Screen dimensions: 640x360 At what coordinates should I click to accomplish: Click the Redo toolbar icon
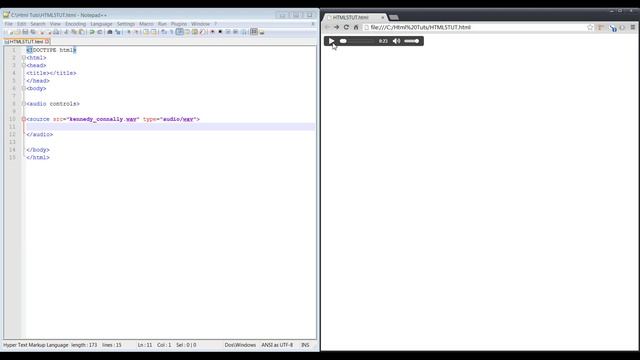point(100,32)
